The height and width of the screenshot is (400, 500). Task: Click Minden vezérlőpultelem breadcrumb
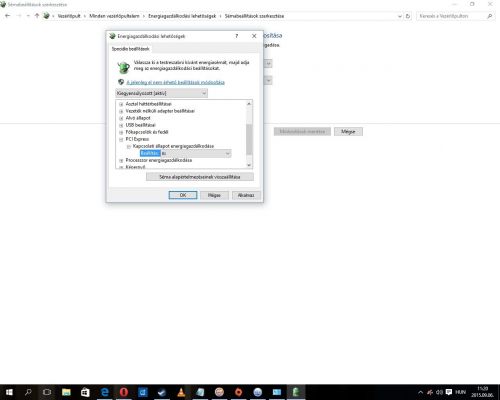click(114, 16)
